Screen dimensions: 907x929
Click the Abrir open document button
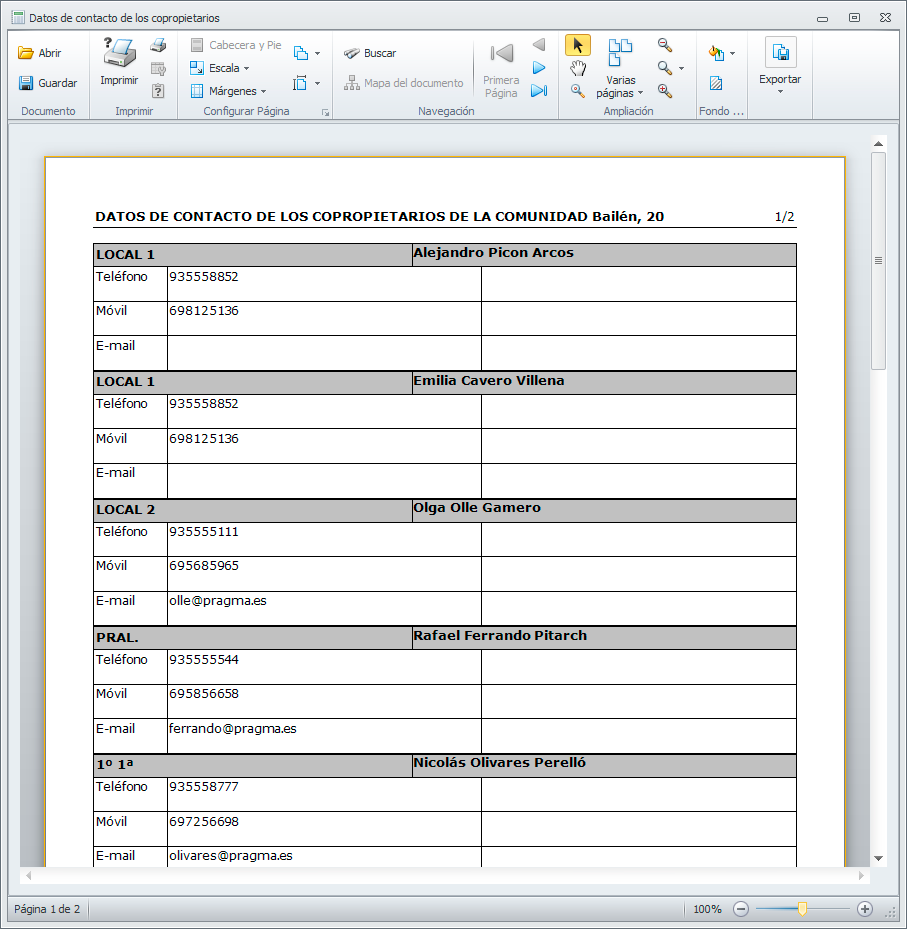[x=40, y=53]
